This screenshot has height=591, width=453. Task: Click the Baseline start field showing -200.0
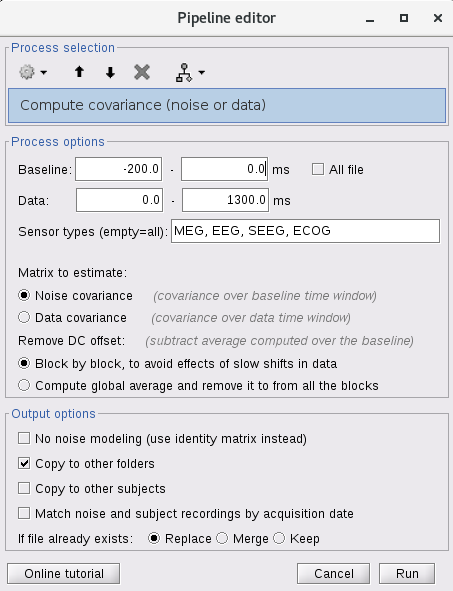[x=119, y=169]
